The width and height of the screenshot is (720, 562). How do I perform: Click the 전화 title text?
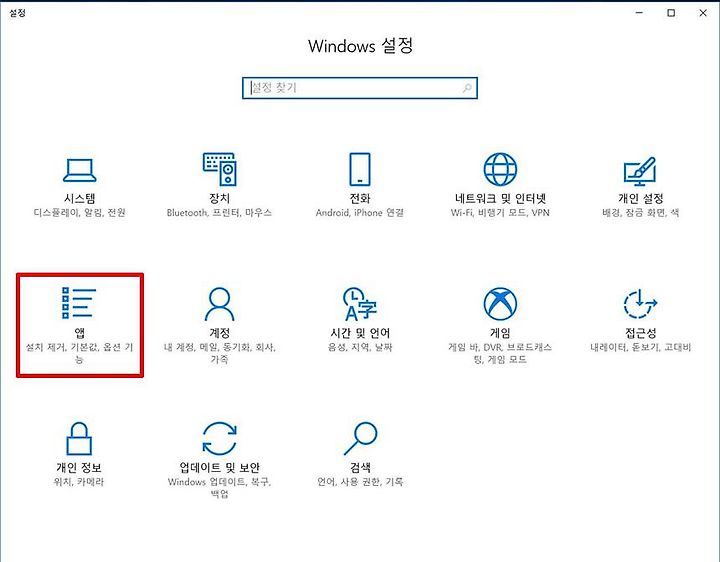point(360,198)
